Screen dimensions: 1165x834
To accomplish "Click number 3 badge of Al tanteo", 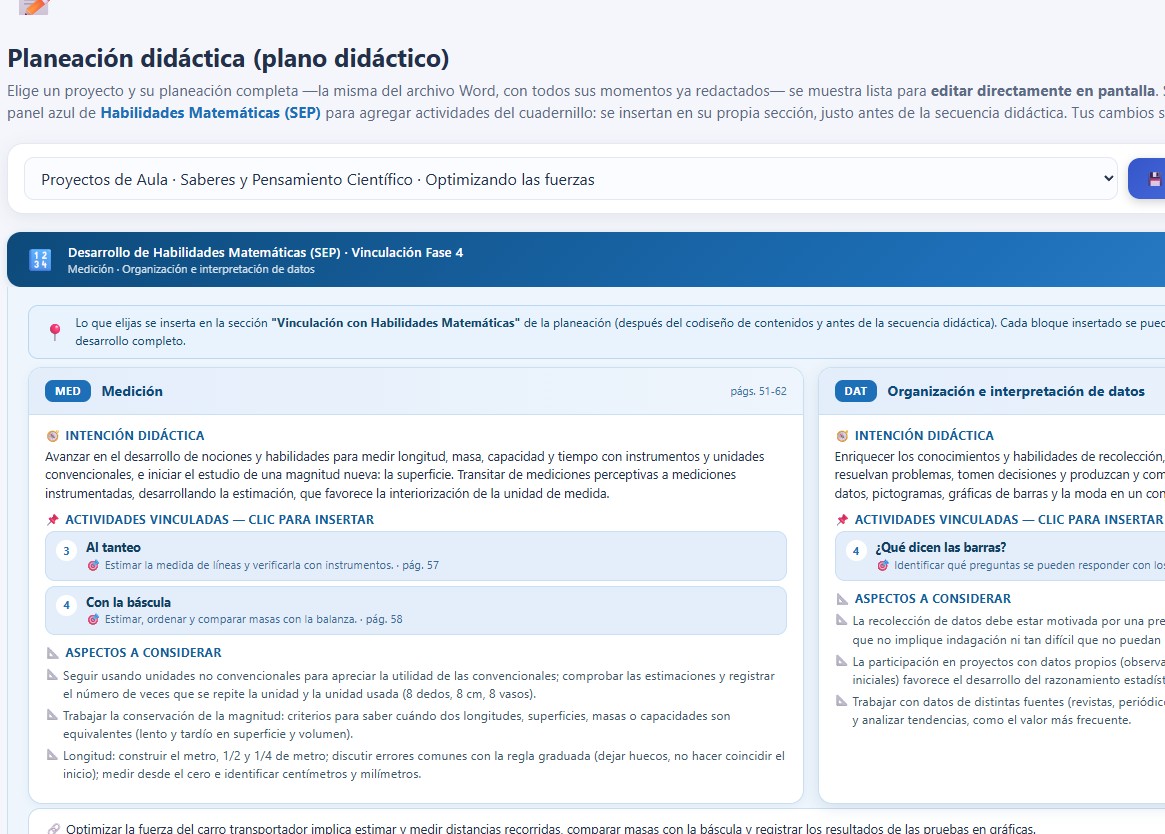I will coord(66,551).
